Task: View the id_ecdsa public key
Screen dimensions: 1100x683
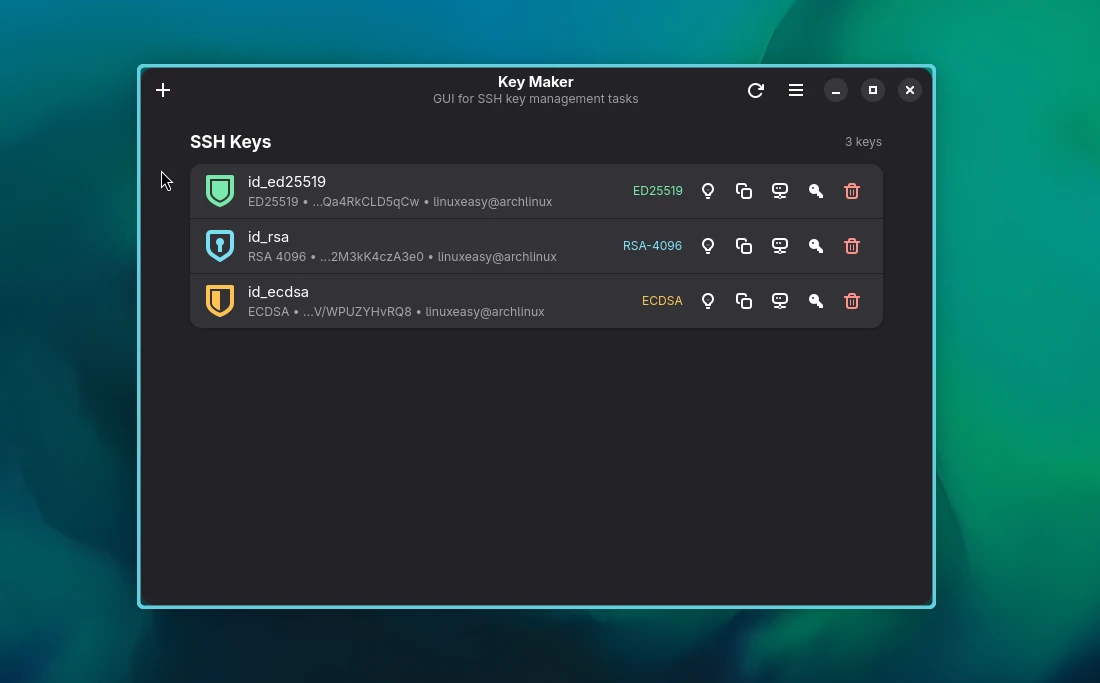Action: (708, 300)
